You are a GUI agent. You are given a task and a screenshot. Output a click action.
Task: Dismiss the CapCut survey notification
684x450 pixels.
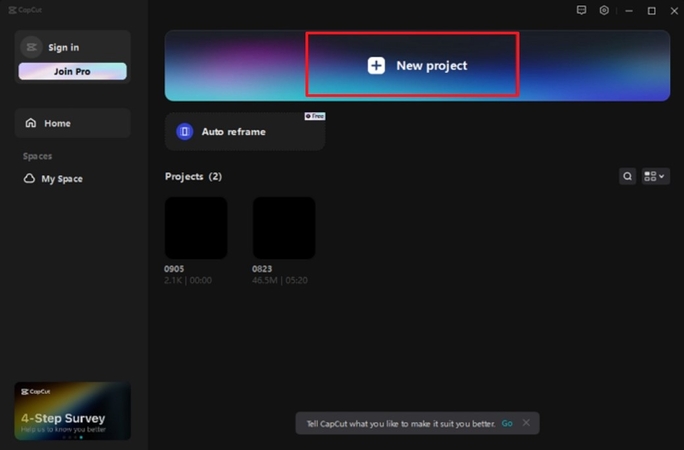point(526,423)
